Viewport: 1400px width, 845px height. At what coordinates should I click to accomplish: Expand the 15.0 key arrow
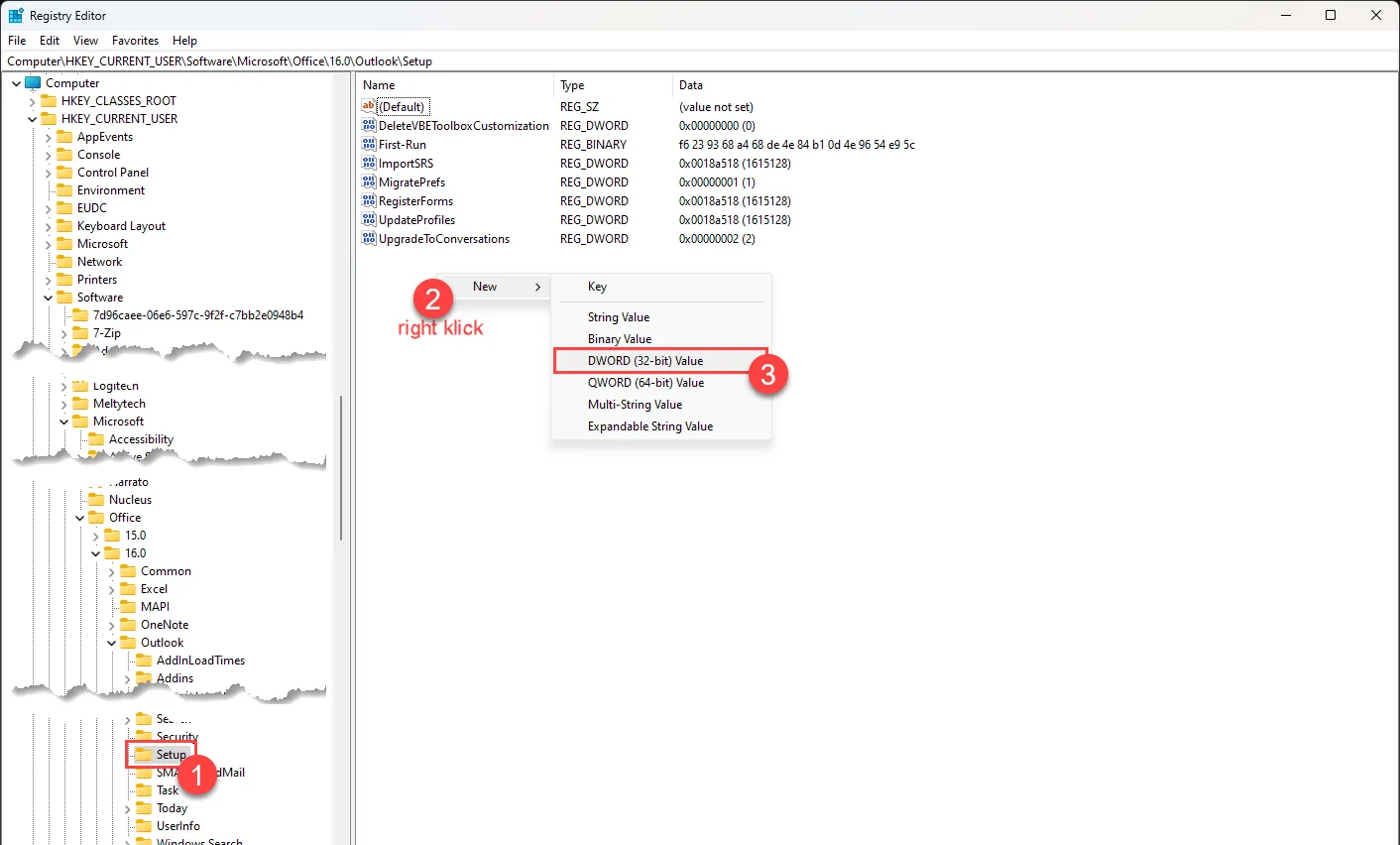click(95, 536)
